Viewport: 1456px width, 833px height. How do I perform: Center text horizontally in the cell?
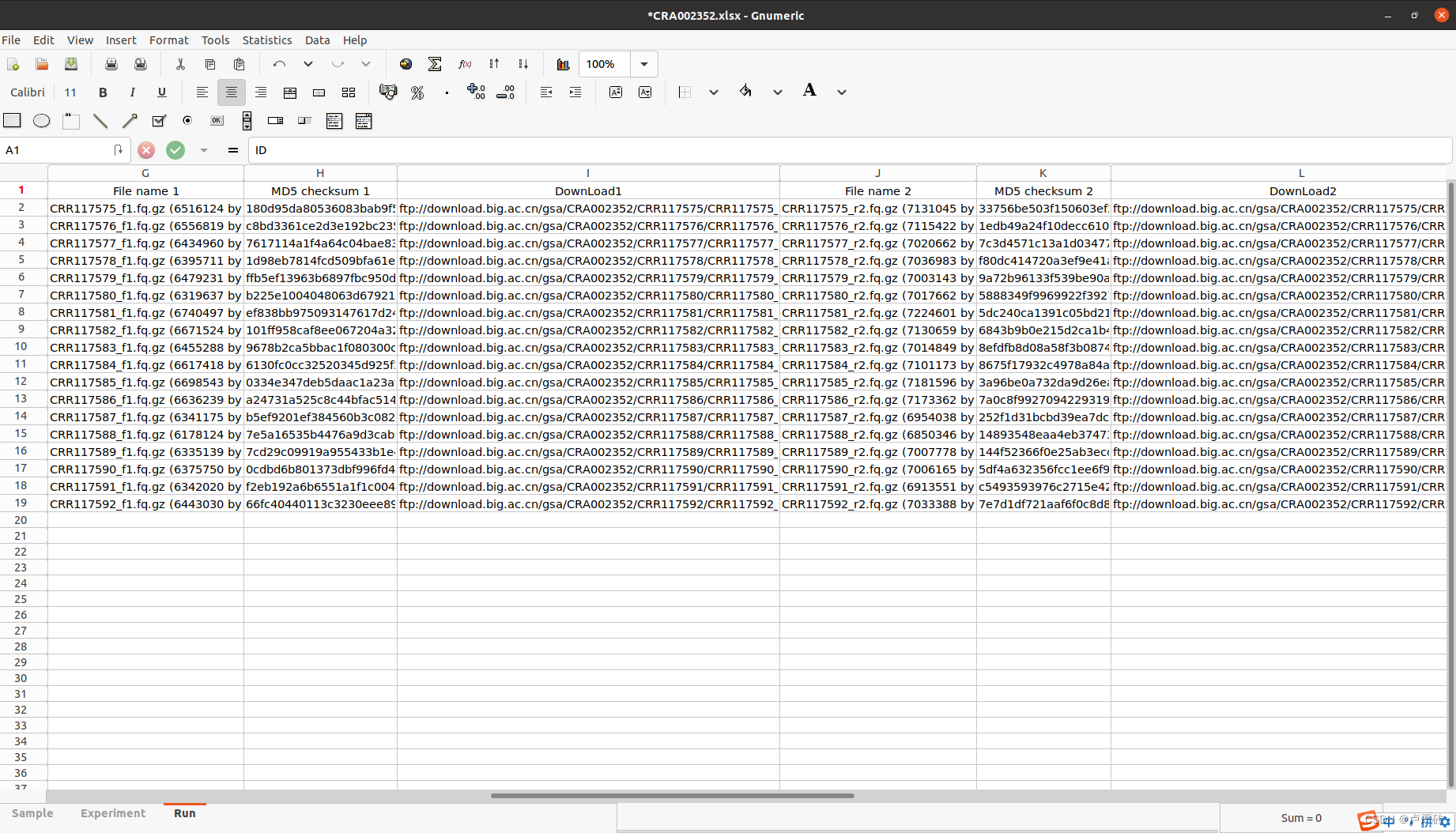tap(231, 92)
